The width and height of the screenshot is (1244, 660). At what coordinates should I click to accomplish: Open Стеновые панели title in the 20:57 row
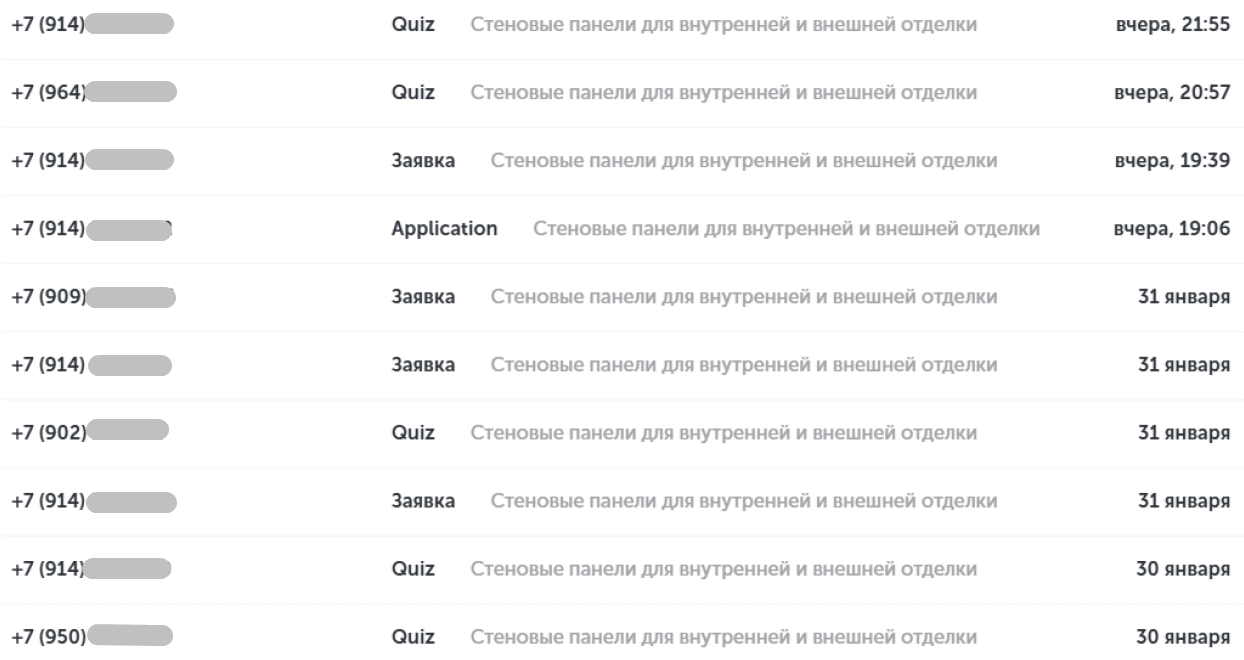pos(723,93)
